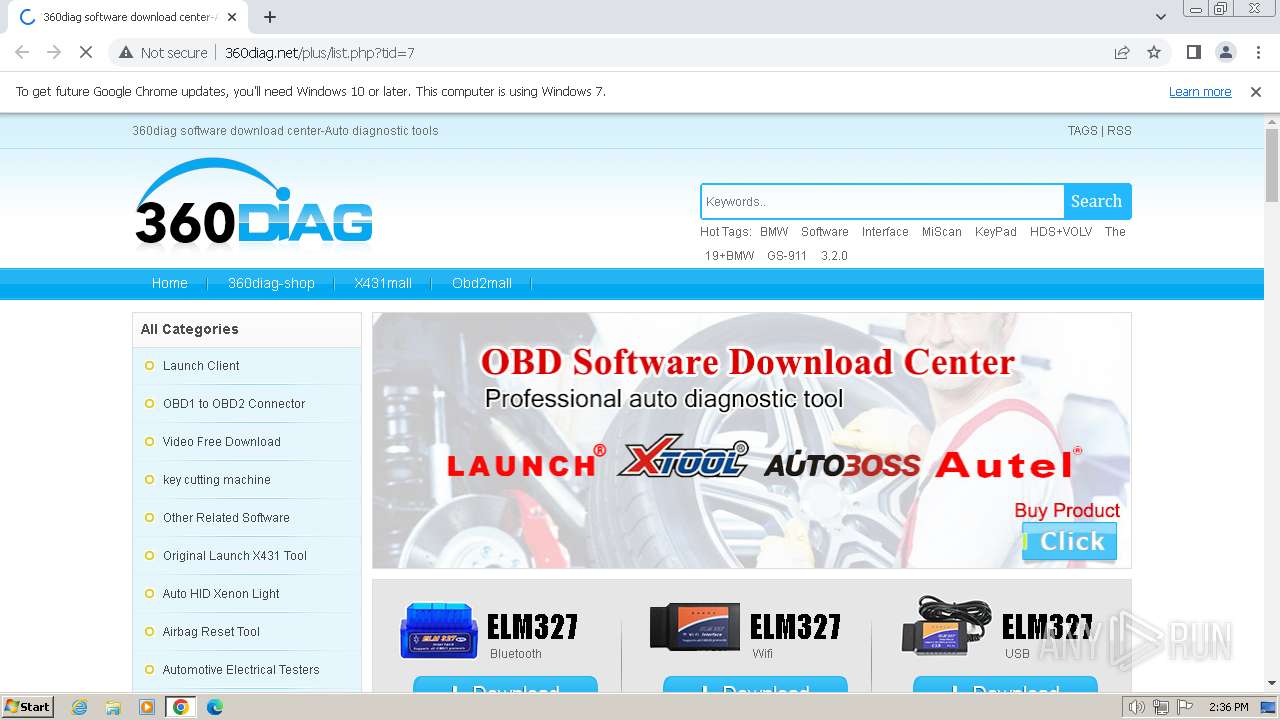Open OBD1 to OBD2 Connector category

(234, 404)
